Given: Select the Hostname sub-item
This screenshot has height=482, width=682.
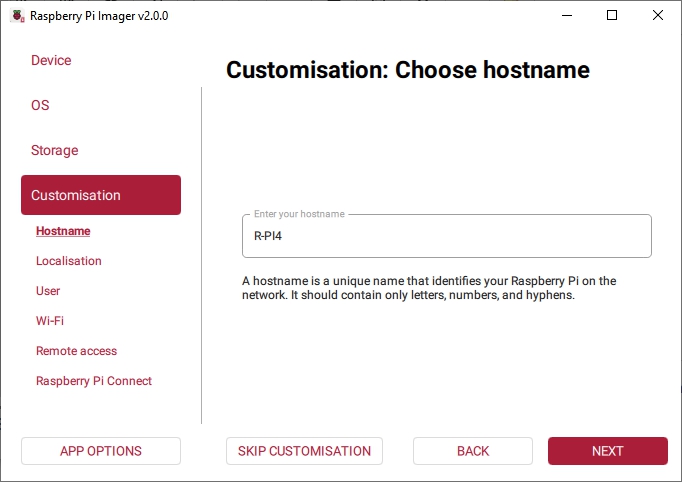Looking at the screenshot, I should tap(63, 231).
